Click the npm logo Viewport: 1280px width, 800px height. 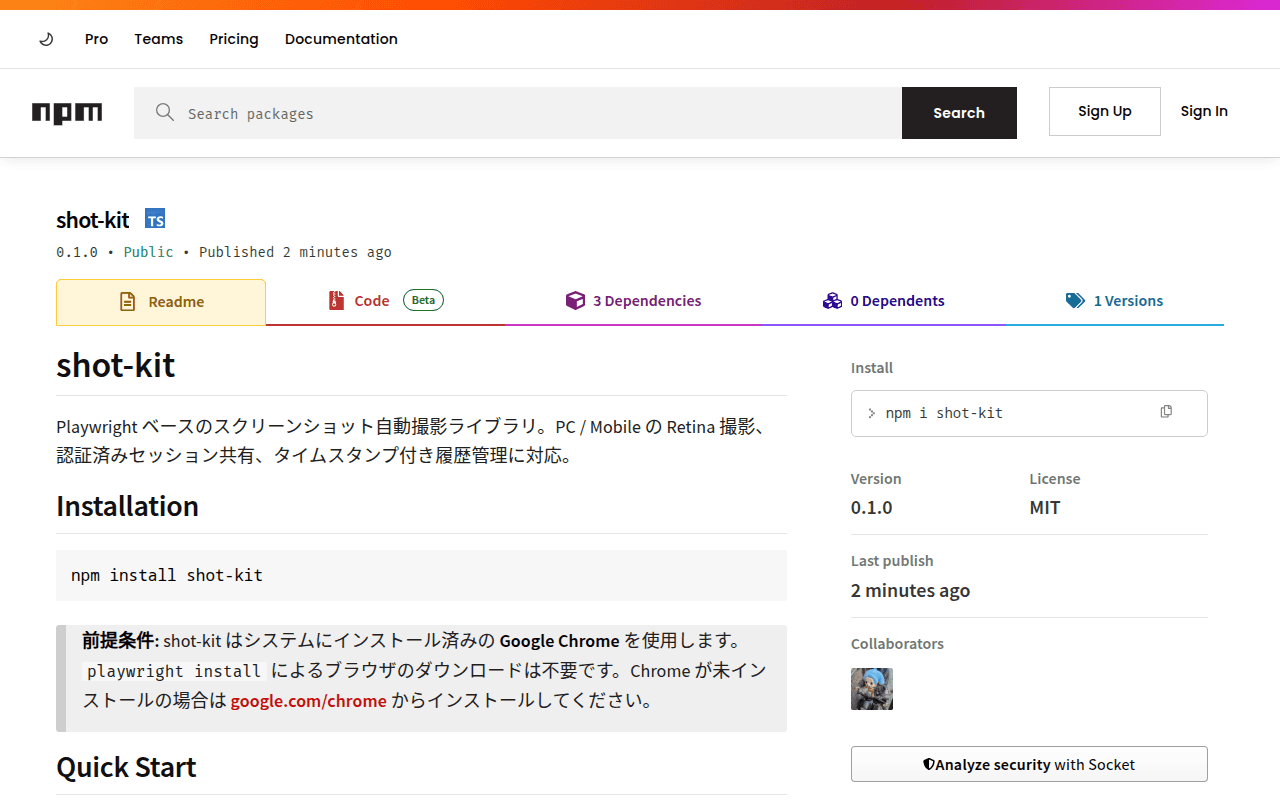67,113
